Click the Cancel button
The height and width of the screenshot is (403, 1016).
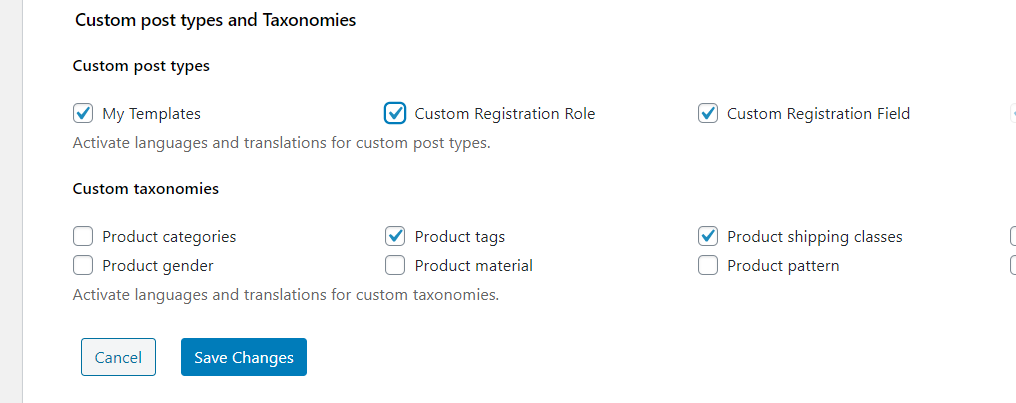click(x=118, y=357)
